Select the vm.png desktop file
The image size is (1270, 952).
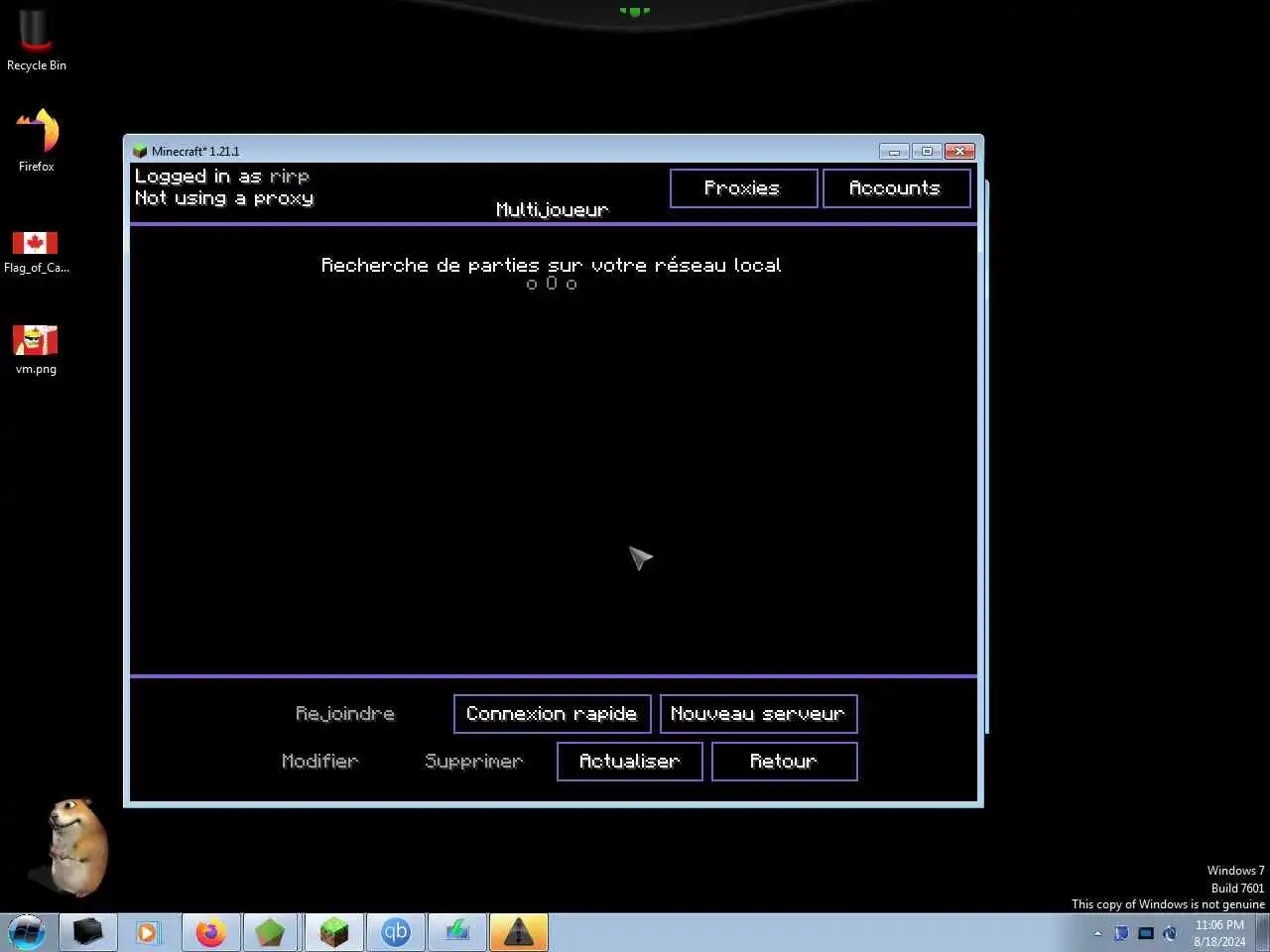tap(36, 349)
